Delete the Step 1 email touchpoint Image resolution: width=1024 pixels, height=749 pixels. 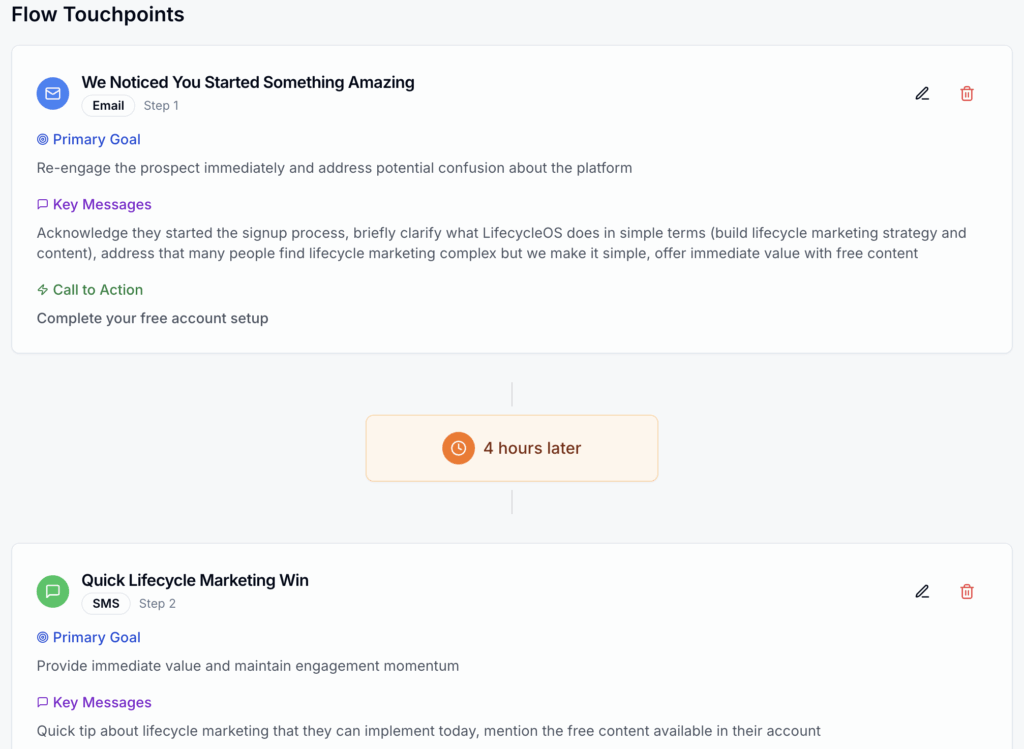(x=967, y=94)
